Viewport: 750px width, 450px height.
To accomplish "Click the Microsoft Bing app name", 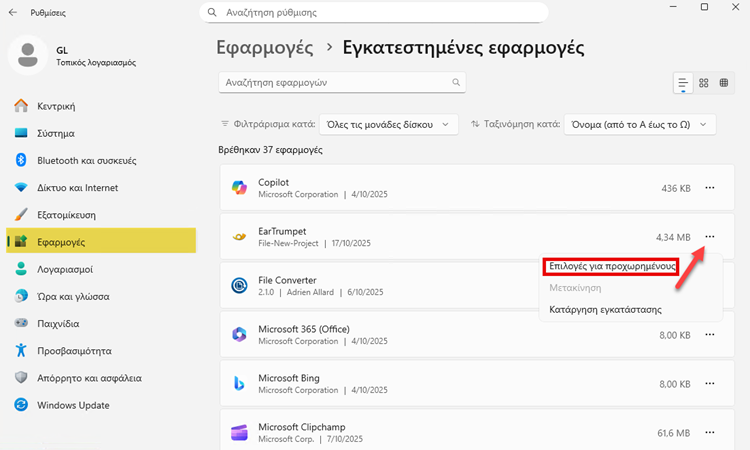I will click(288, 378).
